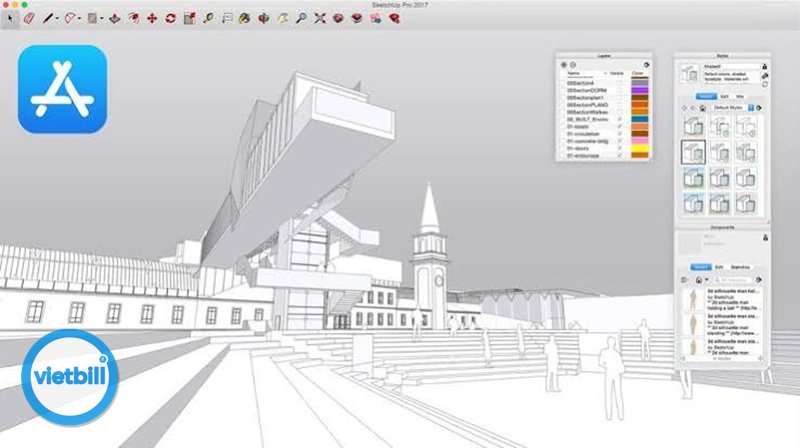Click the Zoom Extents tool
This screenshot has height=448, width=800.
pos(320,19)
